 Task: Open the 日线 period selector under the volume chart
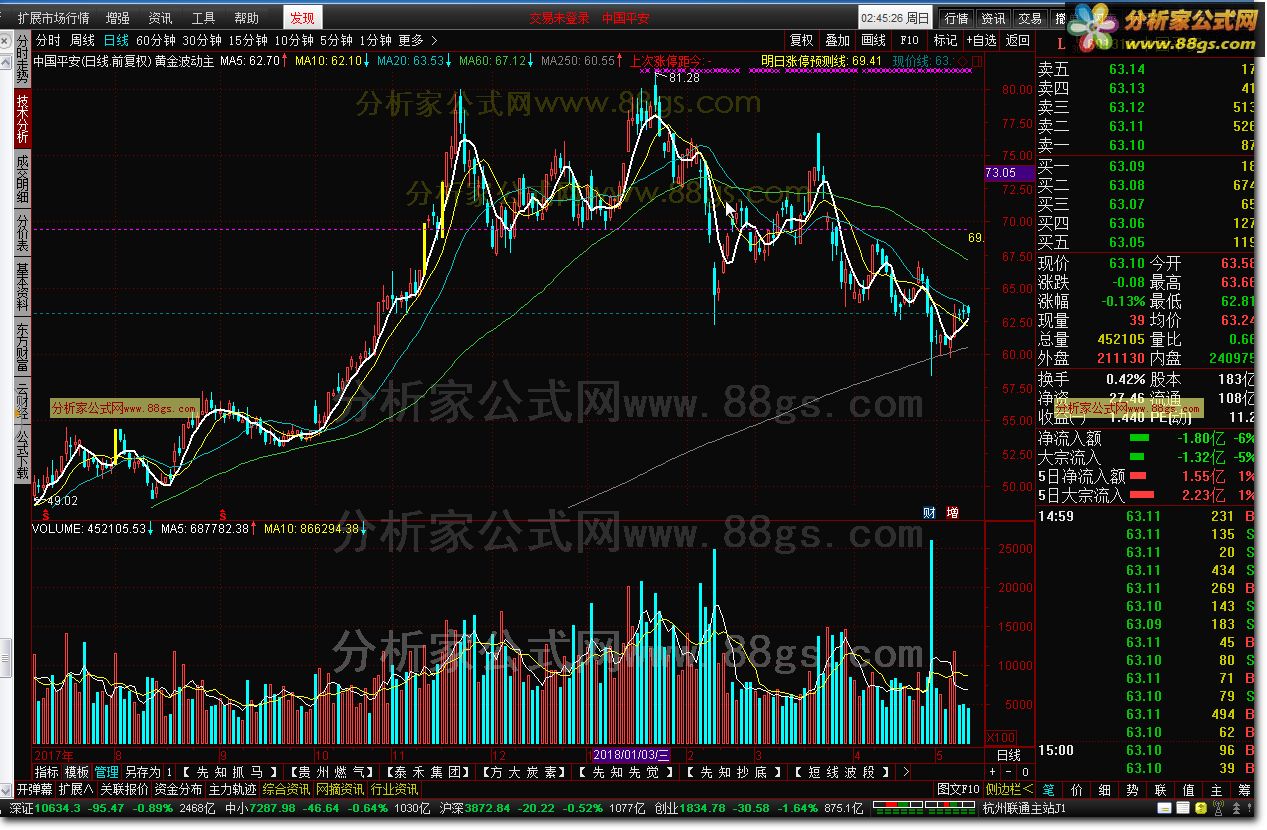tap(1009, 754)
